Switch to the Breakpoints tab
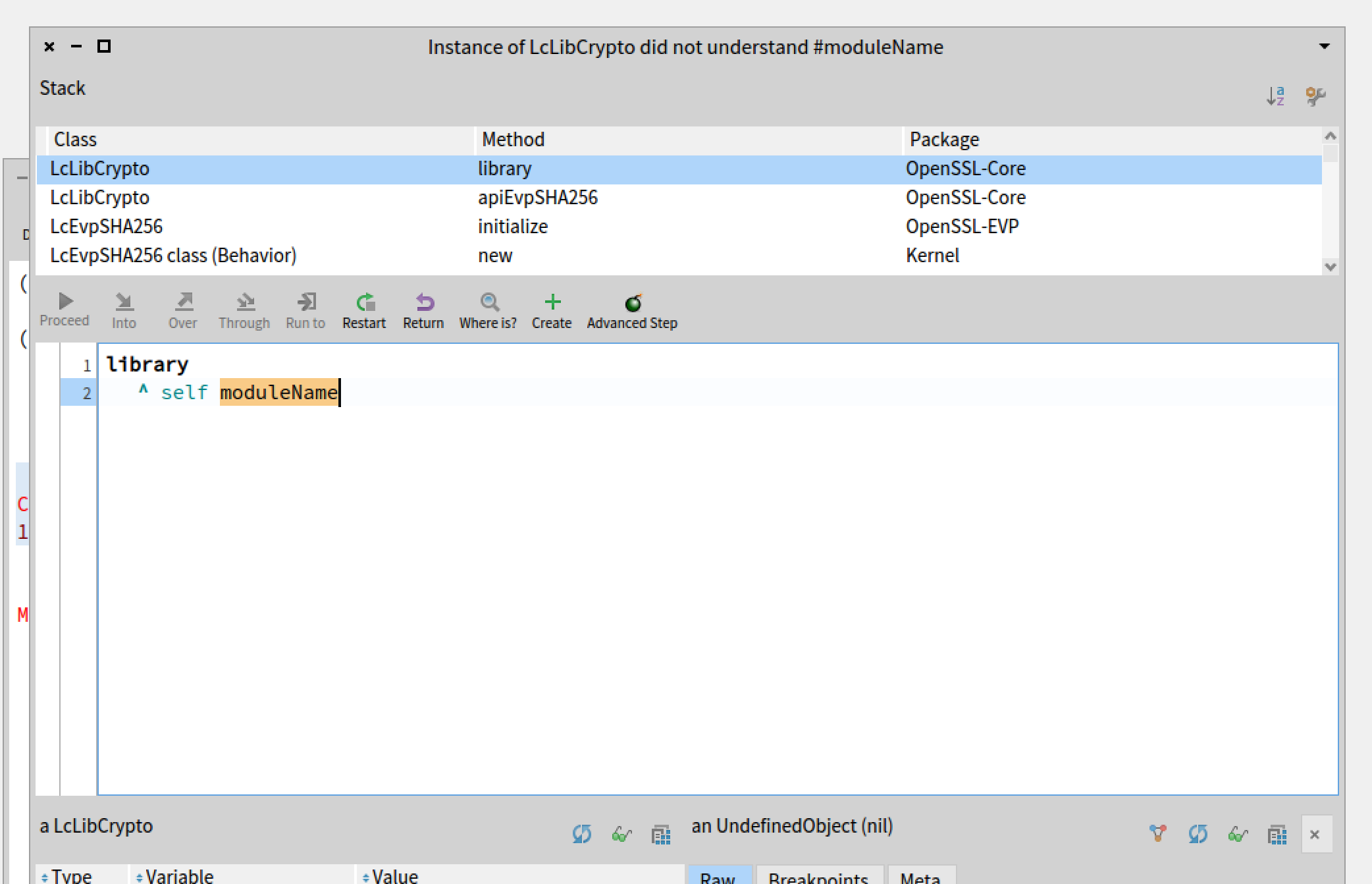Image resolution: width=1372 pixels, height=884 pixels. pyautogui.click(x=818, y=877)
